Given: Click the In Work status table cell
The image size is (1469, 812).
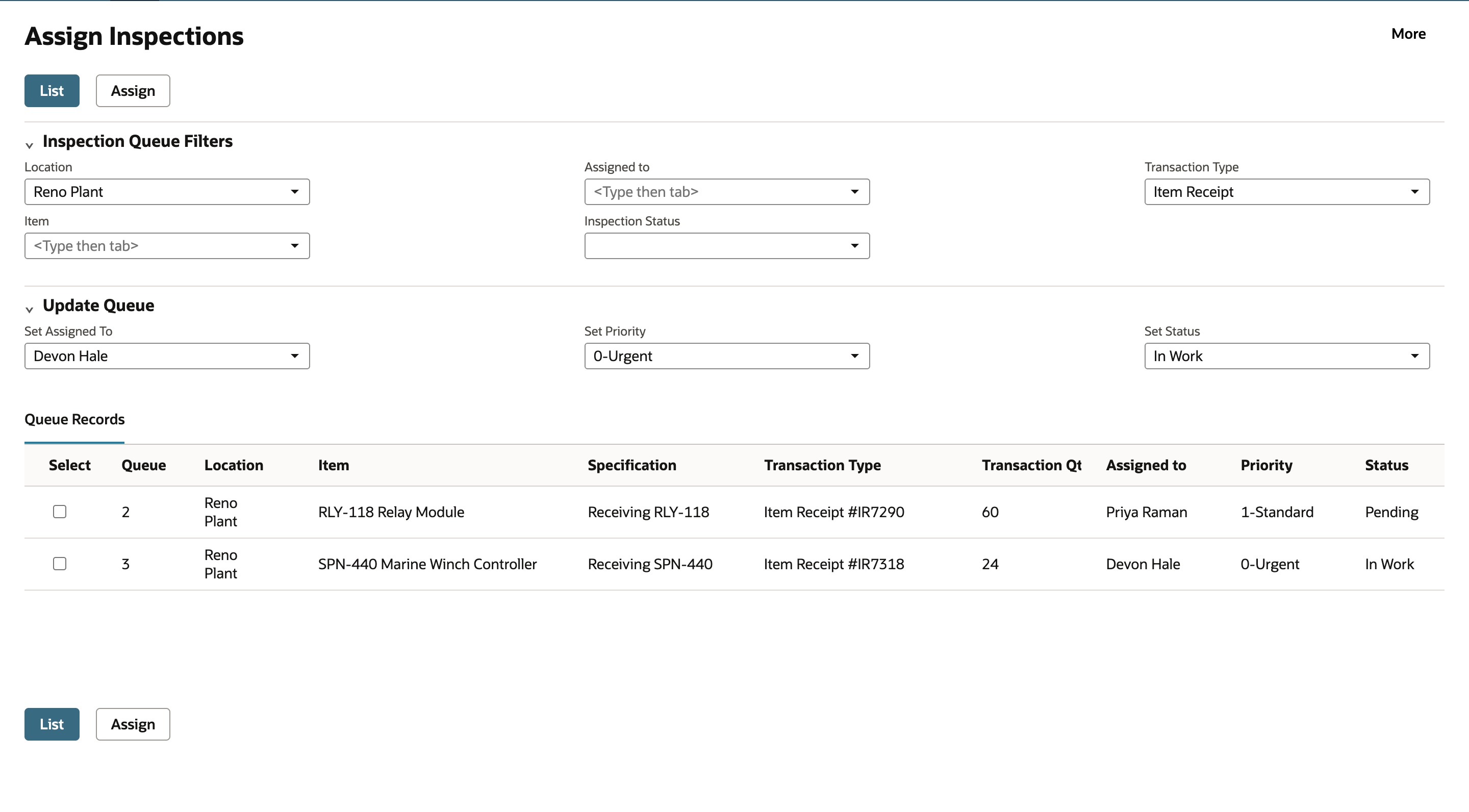Looking at the screenshot, I should pyautogui.click(x=1390, y=564).
